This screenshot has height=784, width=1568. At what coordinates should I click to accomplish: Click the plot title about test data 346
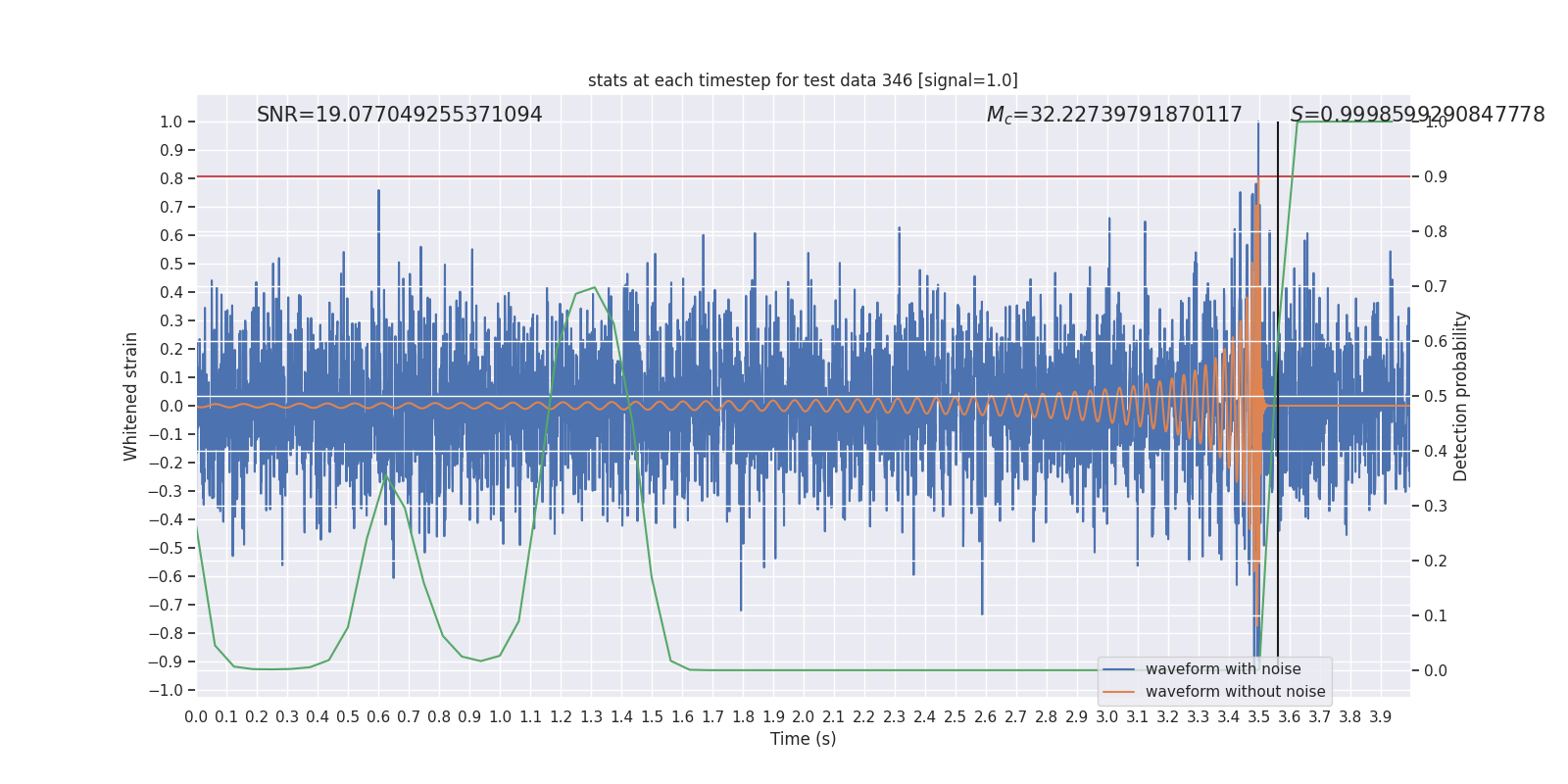point(803,80)
